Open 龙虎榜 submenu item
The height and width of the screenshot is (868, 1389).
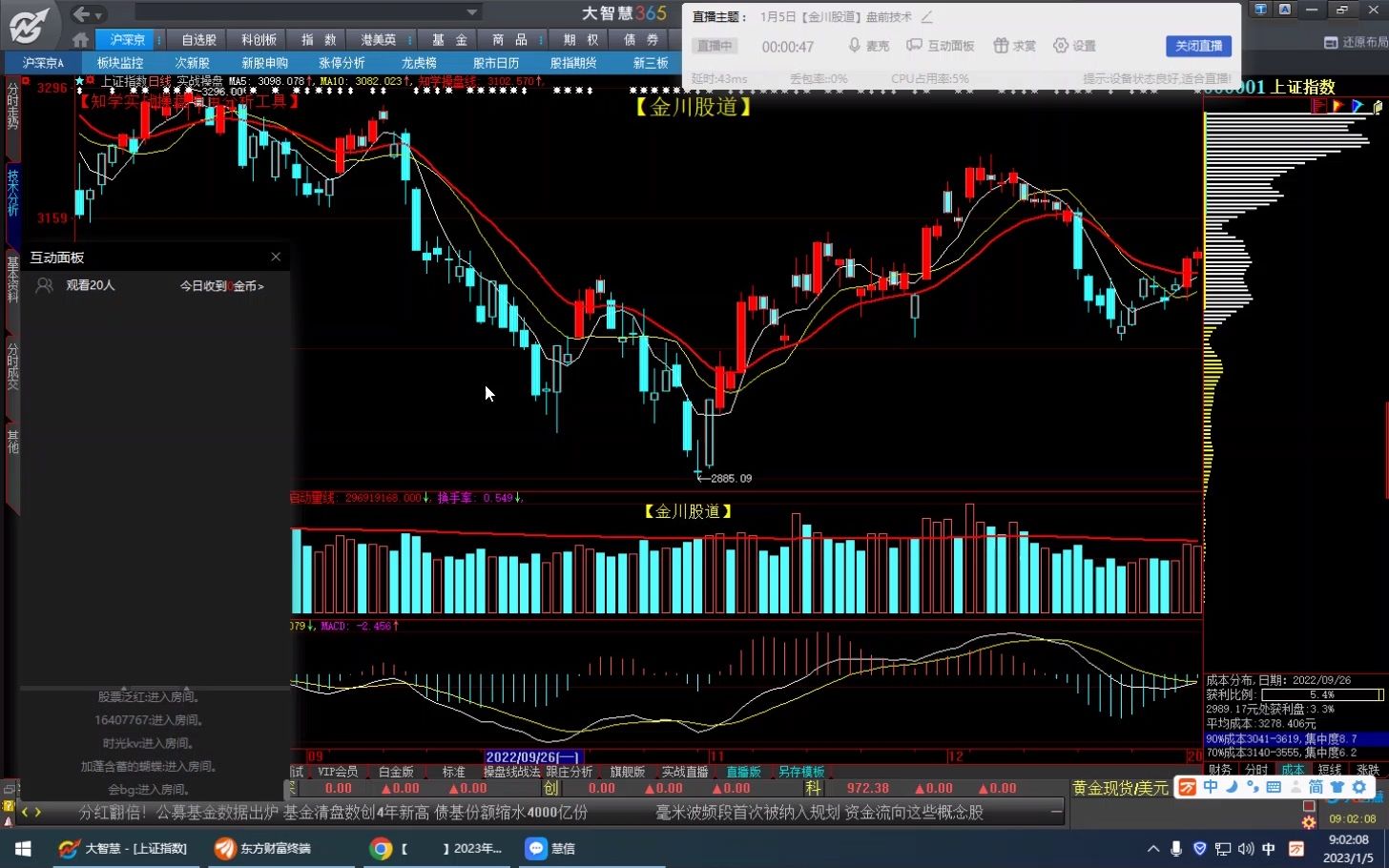click(x=419, y=63)
